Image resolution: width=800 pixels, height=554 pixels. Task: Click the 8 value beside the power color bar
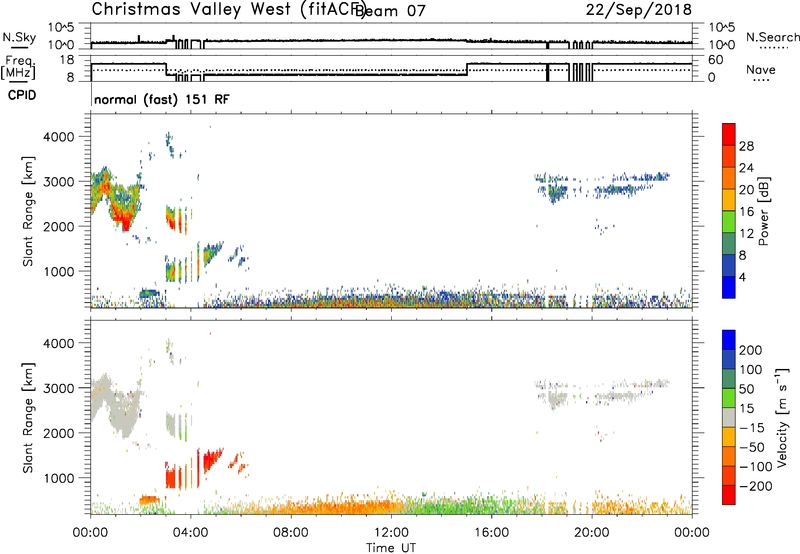(x=743, y=256)
